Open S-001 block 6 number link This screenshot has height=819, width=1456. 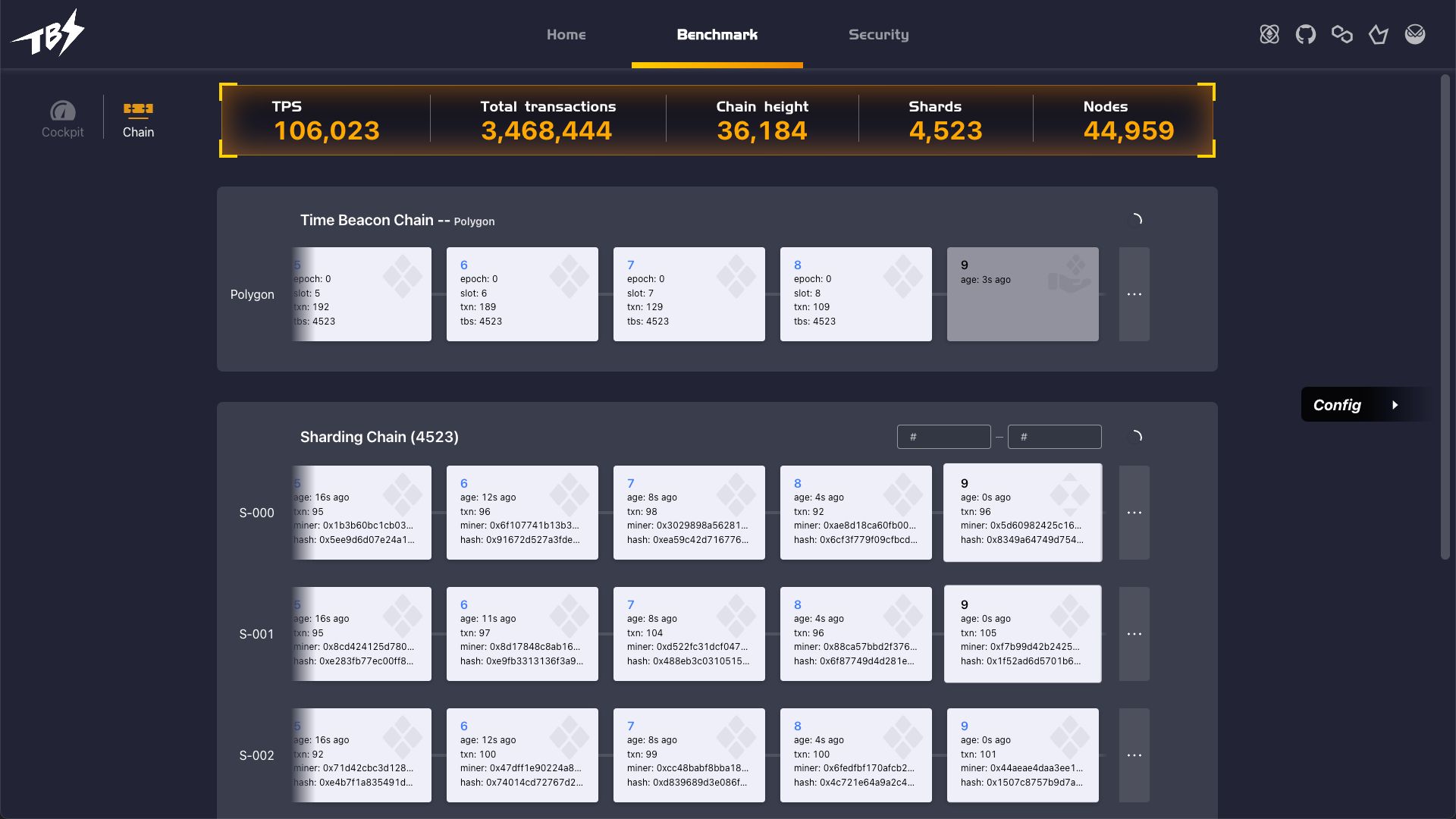[x=464, y=604]
